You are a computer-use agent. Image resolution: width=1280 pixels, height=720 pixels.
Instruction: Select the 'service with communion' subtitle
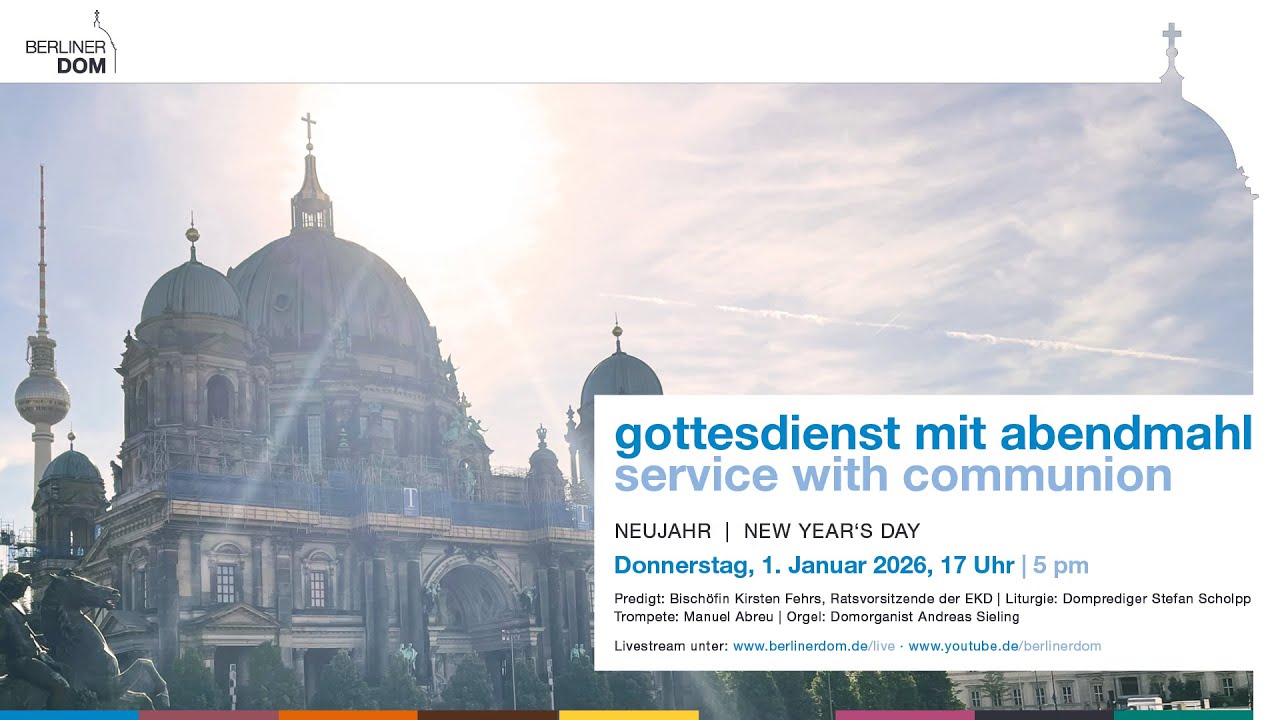pyautogui.click(x=893, y=475)
